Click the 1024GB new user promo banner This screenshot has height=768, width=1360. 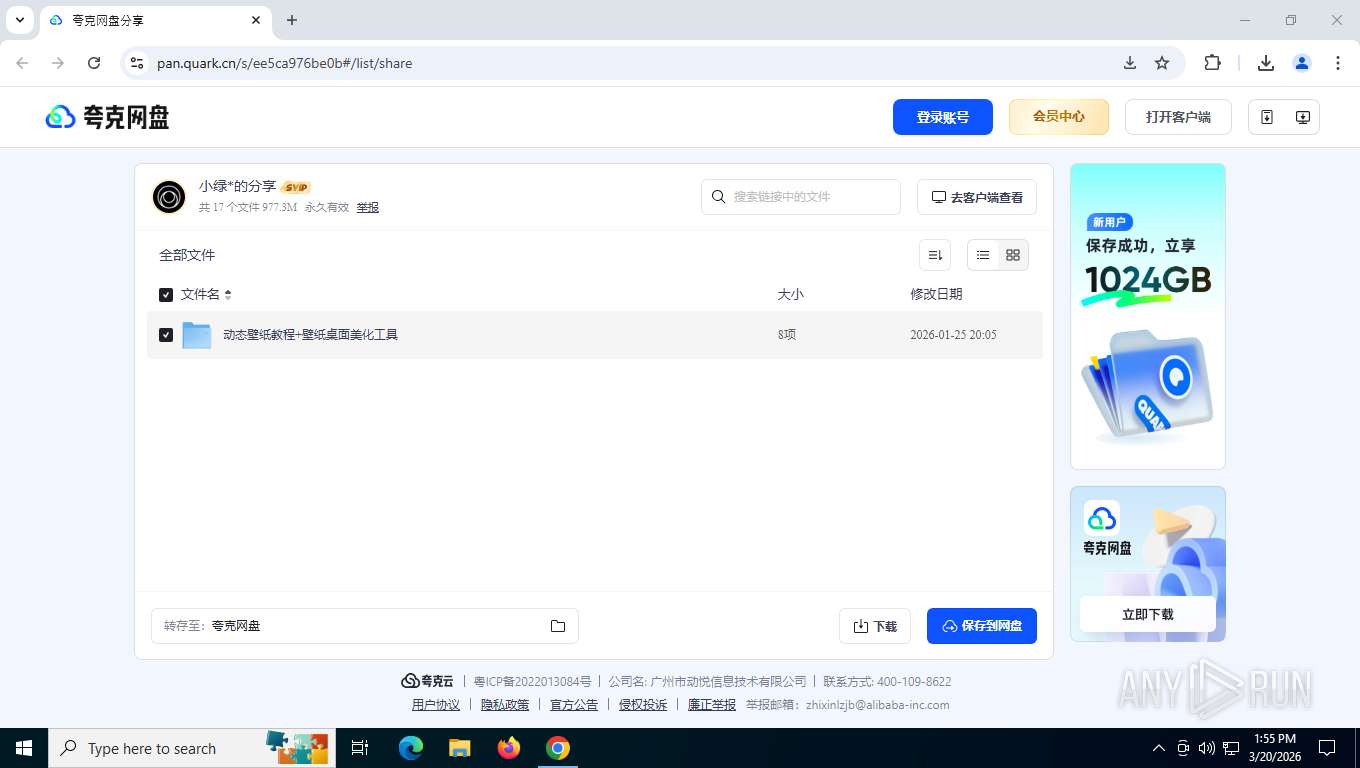coord(1148,316)
